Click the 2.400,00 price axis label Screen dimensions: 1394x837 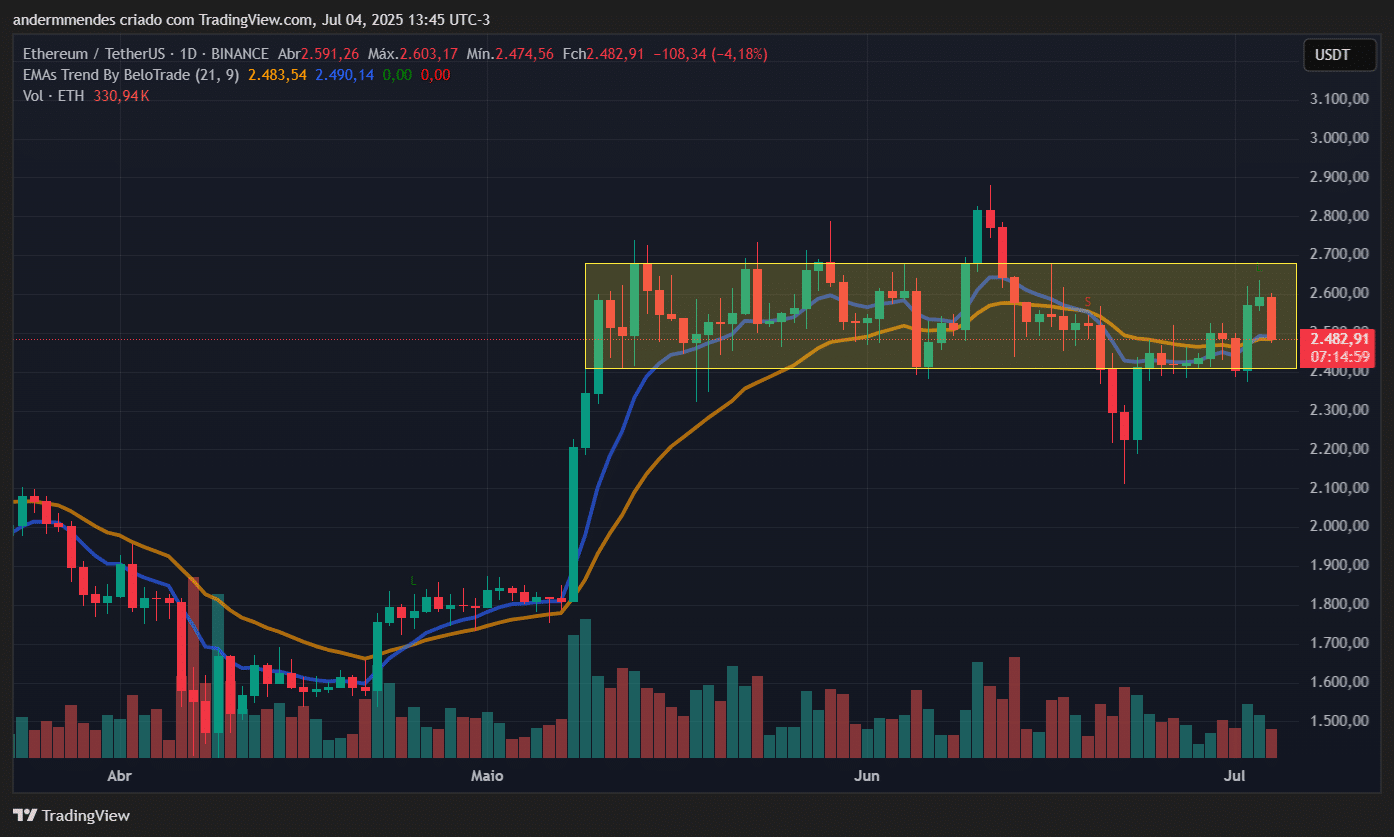pyautogui.click(x=1337, y=371)
